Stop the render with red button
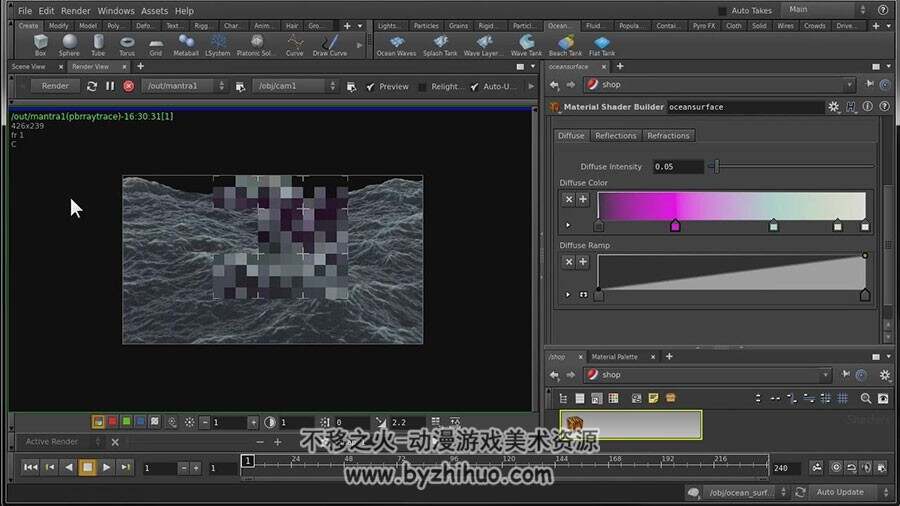 [x=129, y=86]
